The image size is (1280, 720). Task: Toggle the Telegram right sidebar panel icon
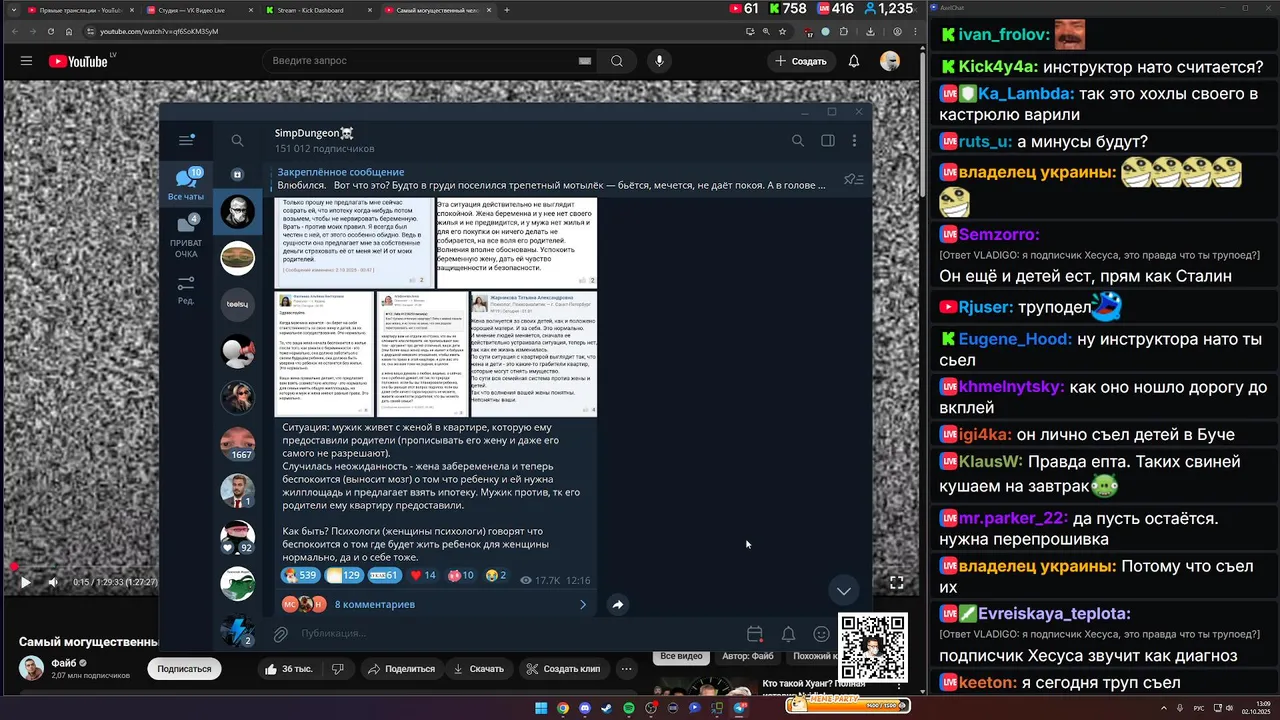(828, 141)
